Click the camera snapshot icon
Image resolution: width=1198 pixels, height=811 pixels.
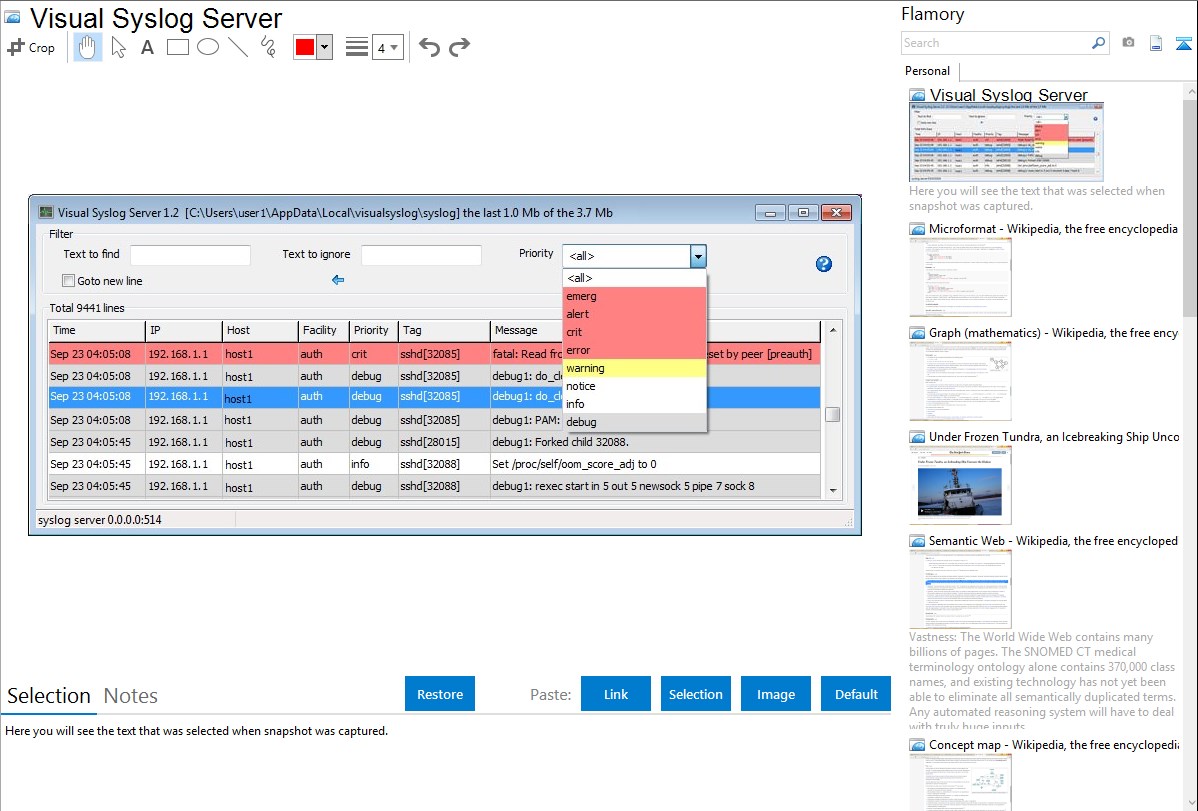(x=1128, y=43)
